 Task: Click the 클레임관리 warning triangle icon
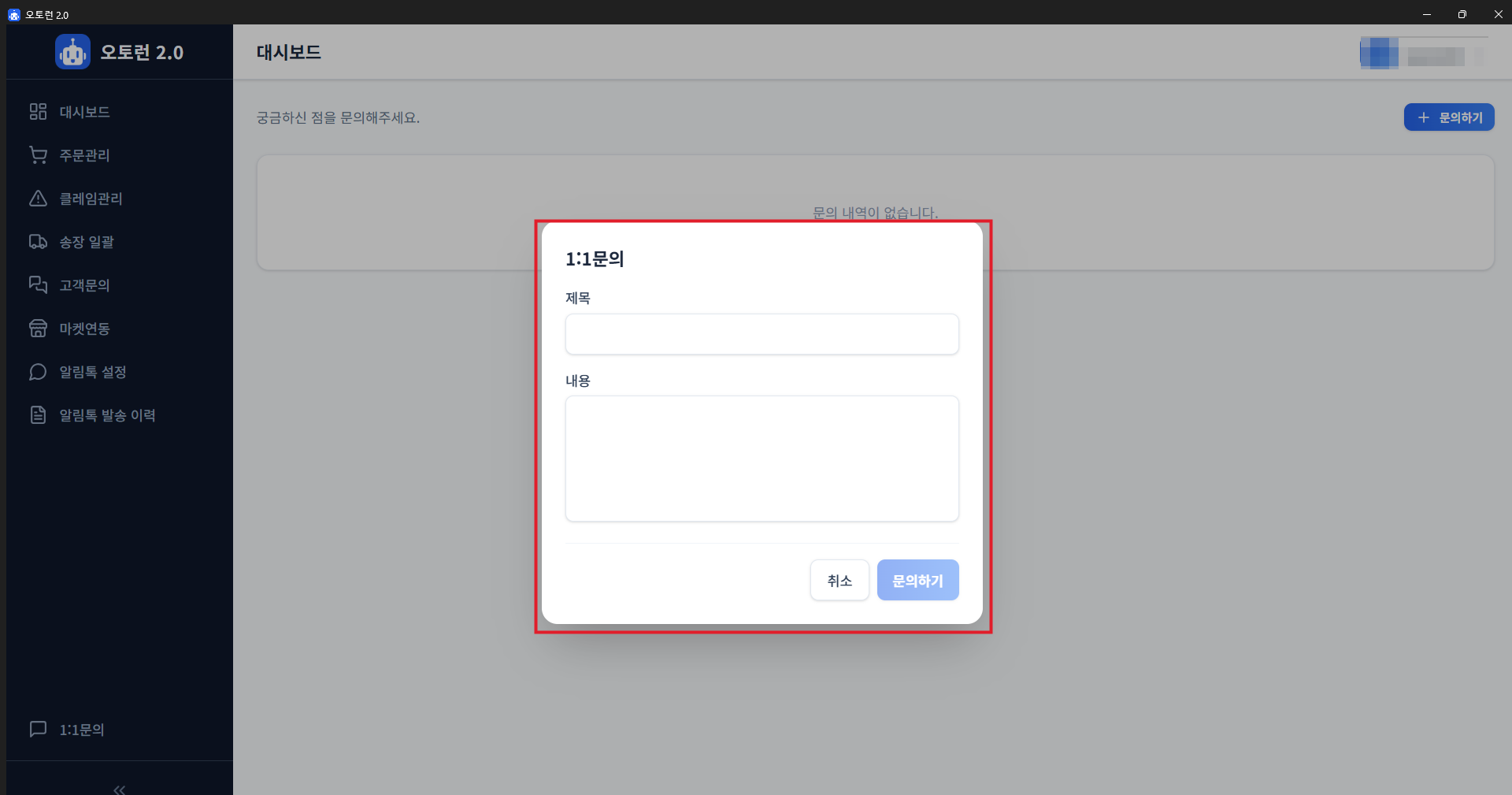[x=38, y=199]
